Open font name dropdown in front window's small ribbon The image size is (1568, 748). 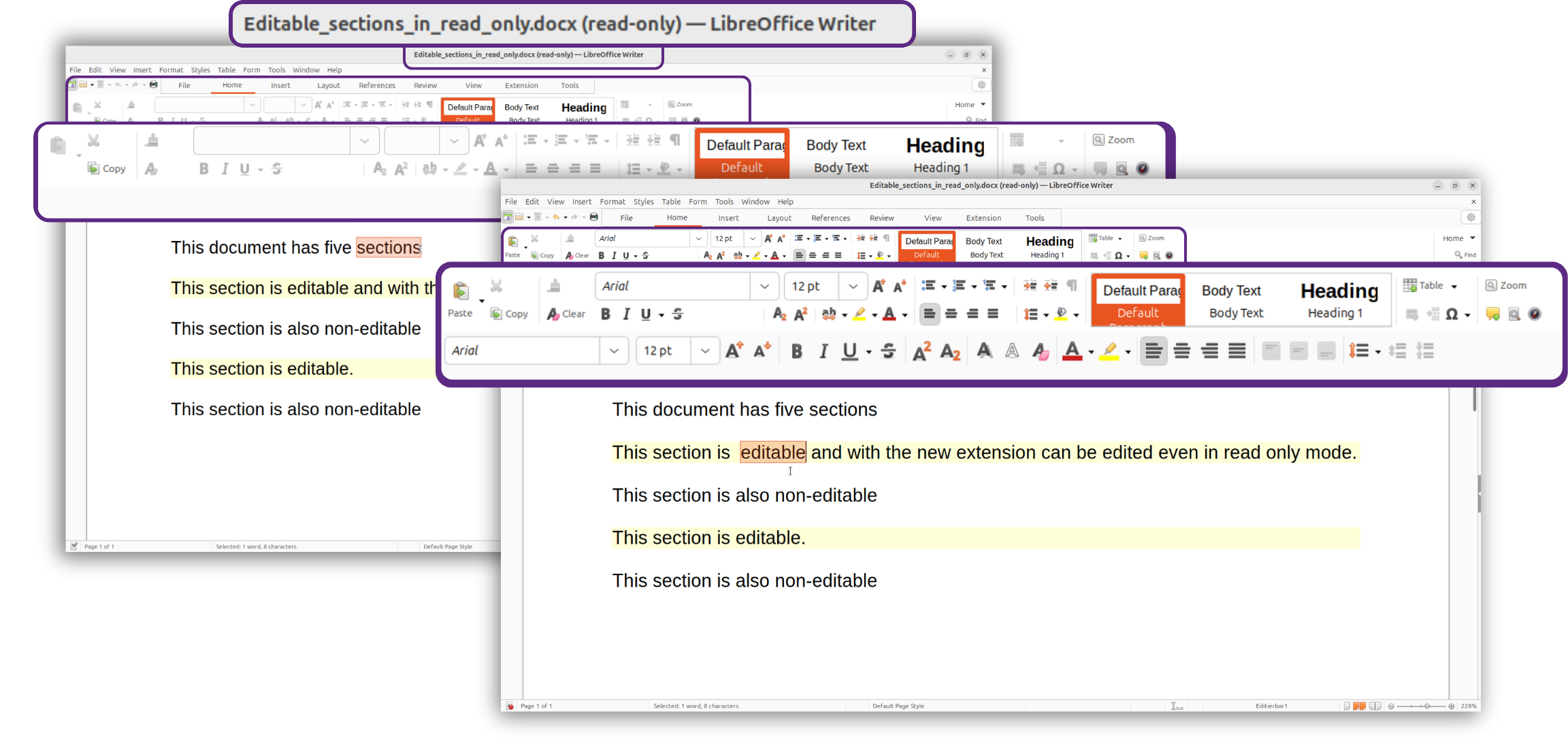tap(698, 238)
